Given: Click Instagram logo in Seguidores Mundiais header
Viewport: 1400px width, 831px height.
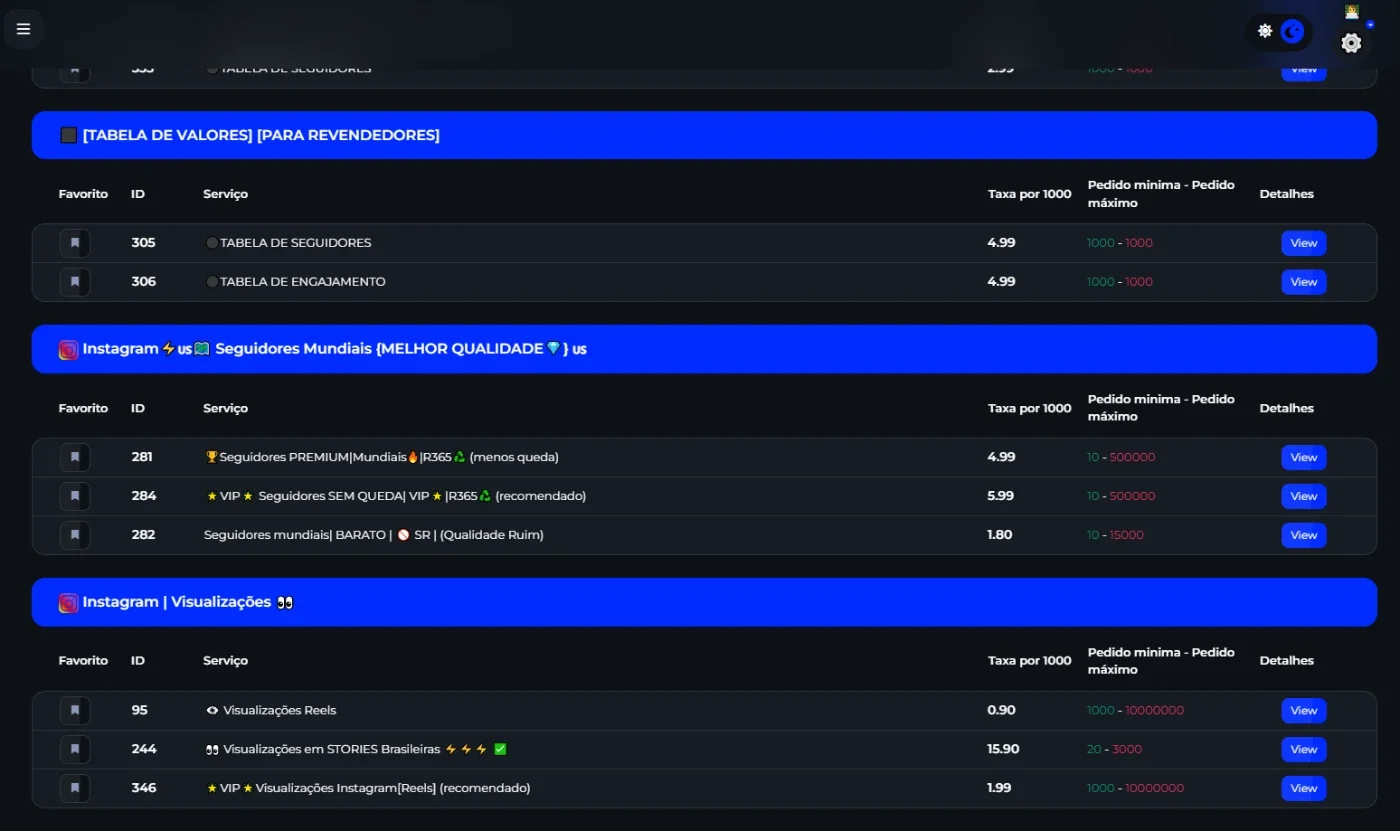Looking at the screenshot, I should point(68,350).
